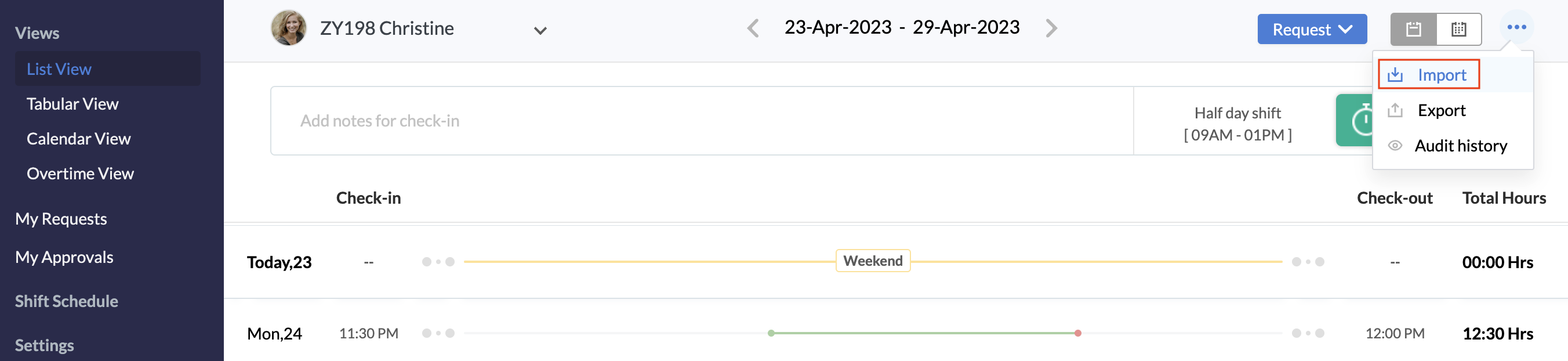Switch to the list layout view icon

pos(1413,29)
